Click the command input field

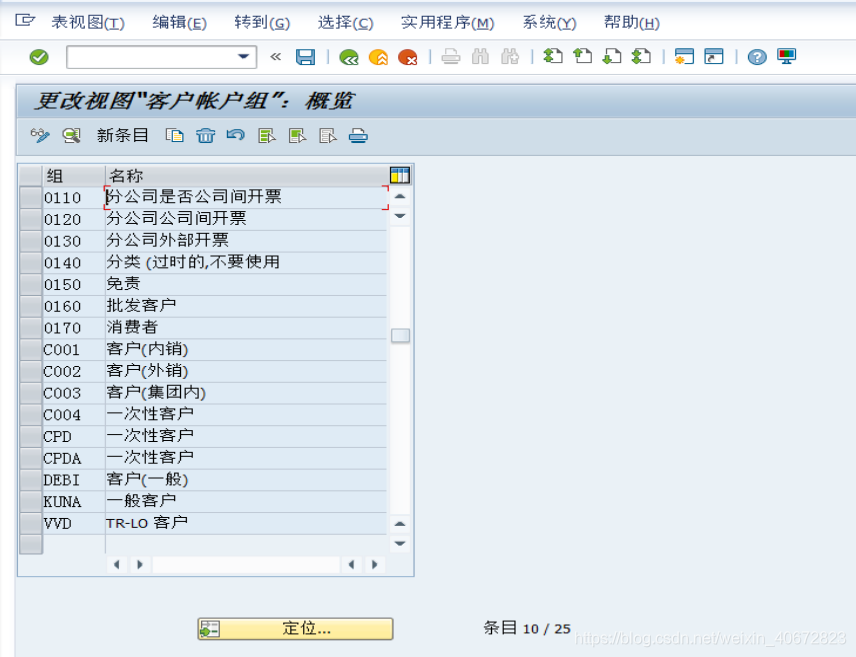(x=162, y=57)
